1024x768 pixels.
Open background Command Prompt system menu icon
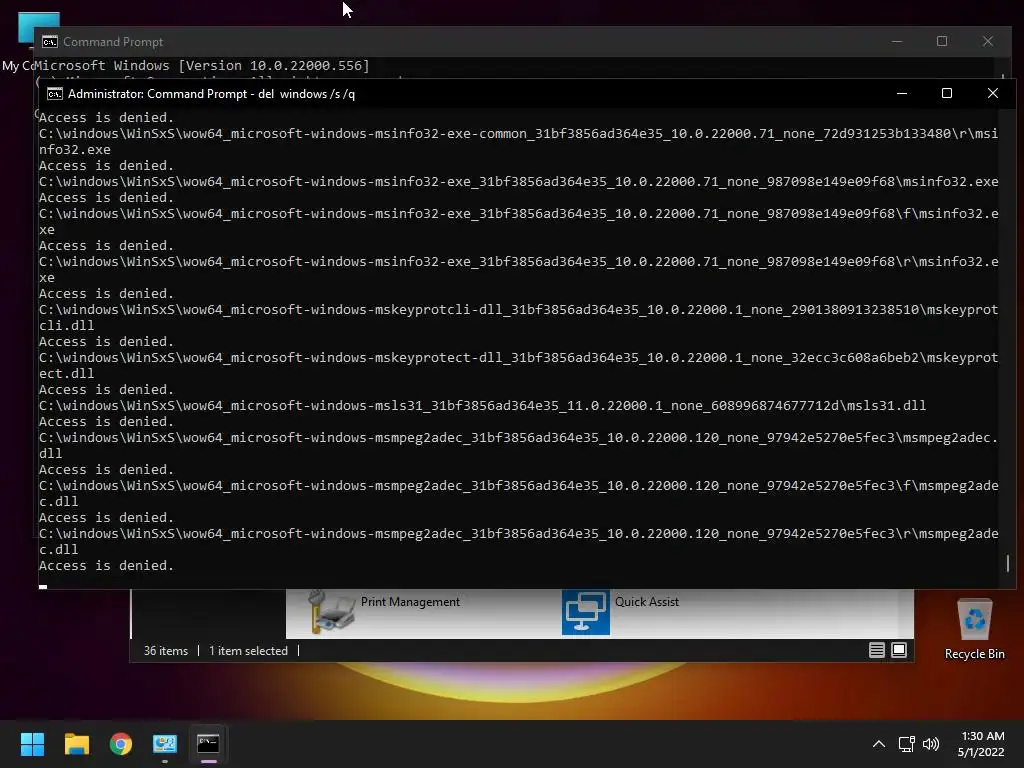coord(50,42)
